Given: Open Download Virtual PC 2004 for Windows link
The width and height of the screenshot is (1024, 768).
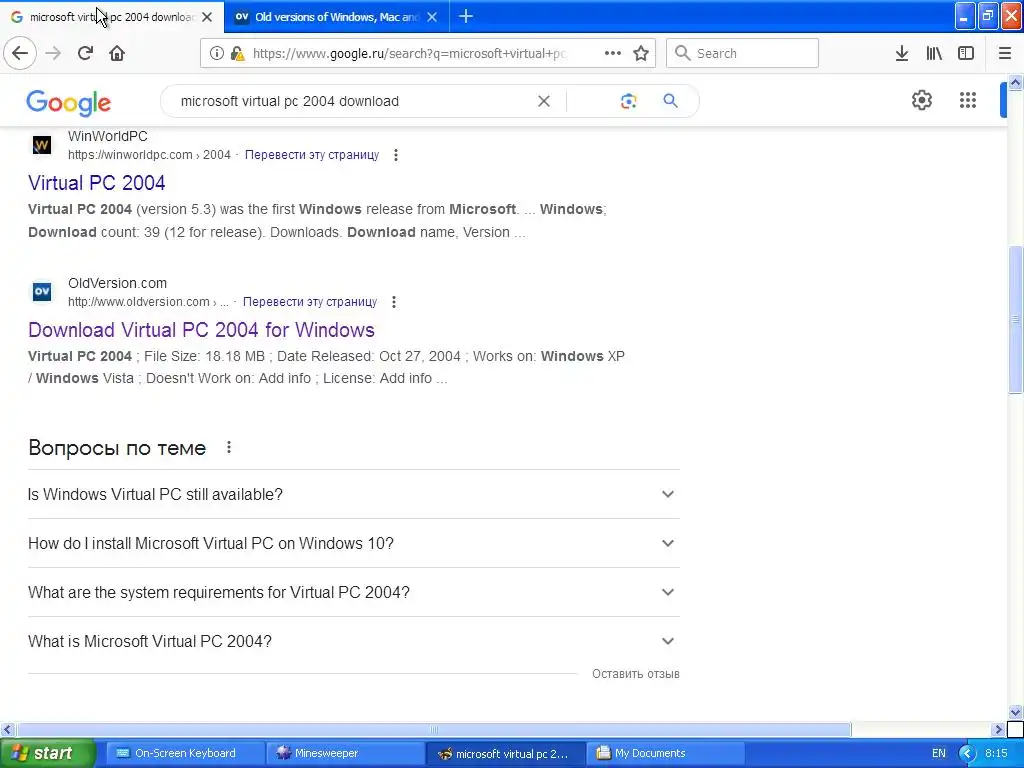Looking at the screenshot, I should point(201,330).
